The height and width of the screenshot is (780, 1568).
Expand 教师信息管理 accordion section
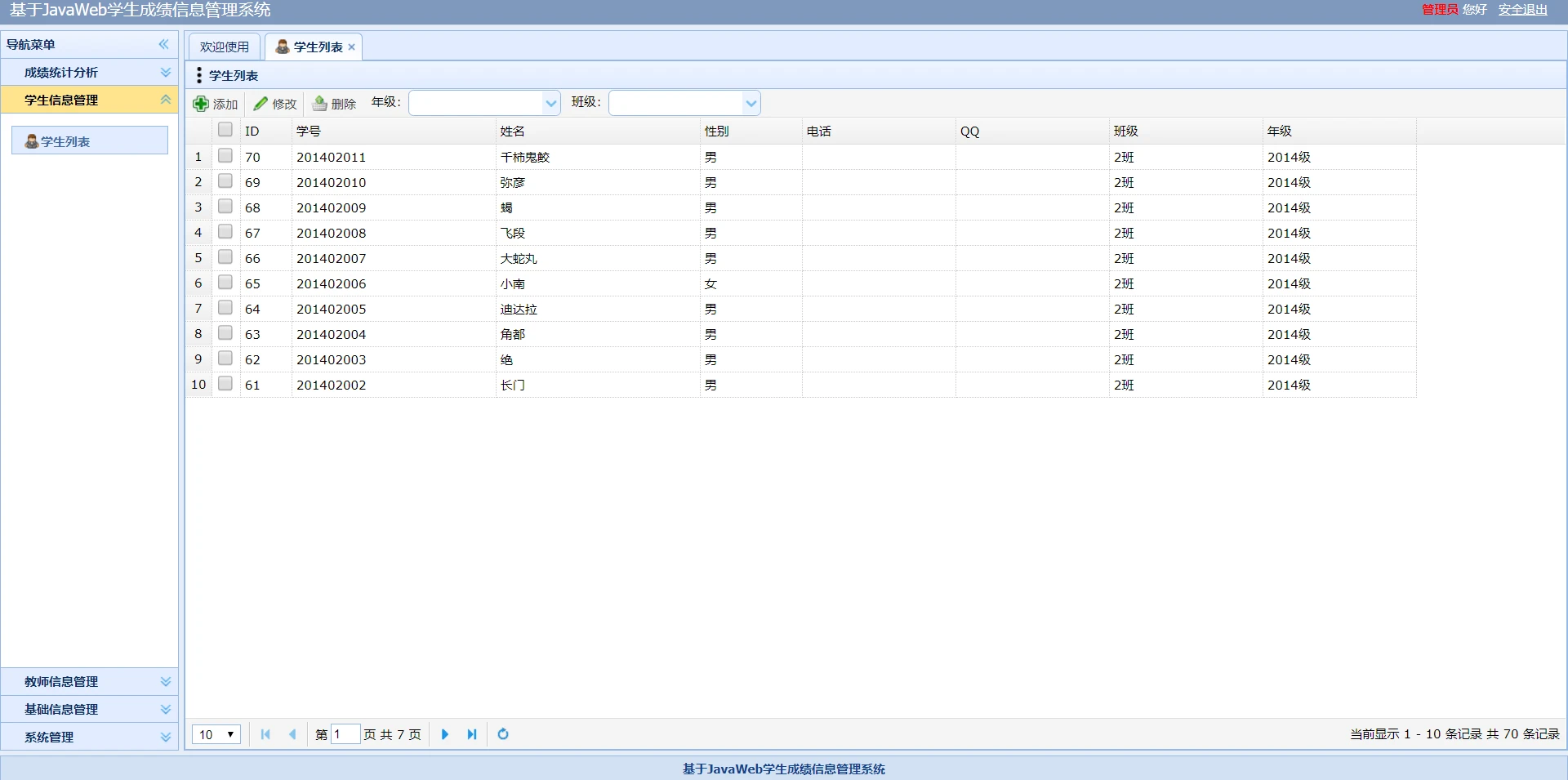[166, 681]
